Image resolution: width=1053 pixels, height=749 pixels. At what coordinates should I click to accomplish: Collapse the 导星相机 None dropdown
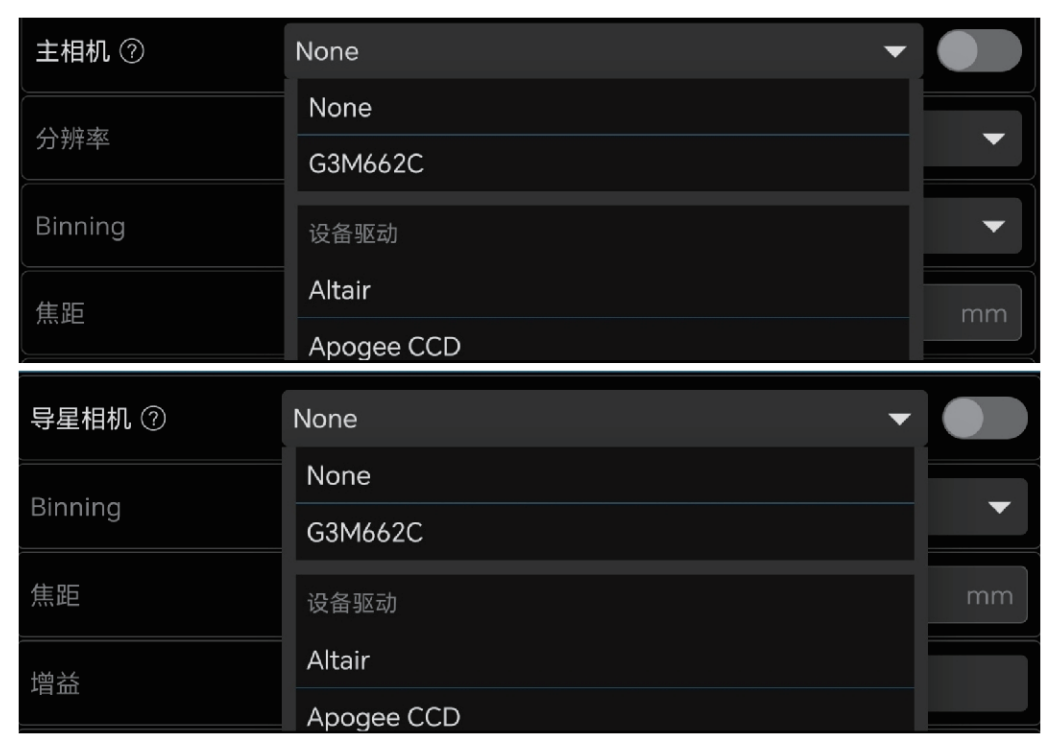pyautogui.click(x=604, y=418)
